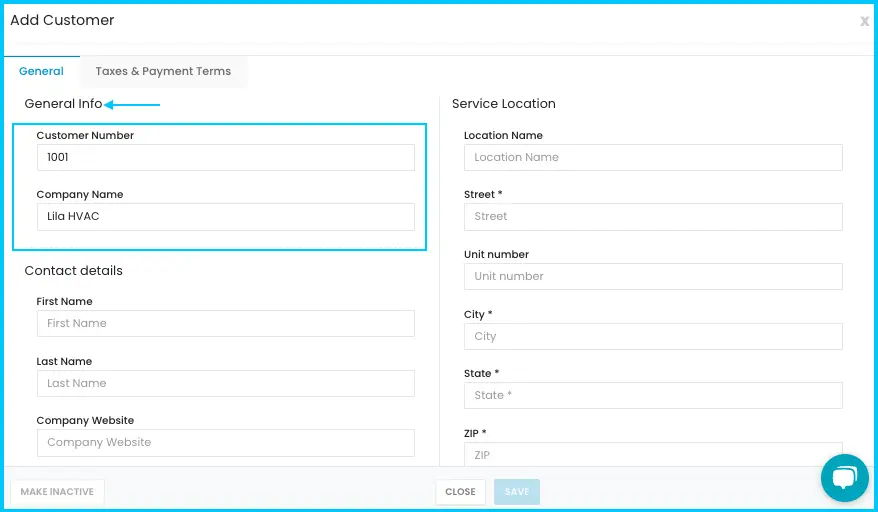This screenshot has height=512, width=878.
Task: Click the Customer Number label
Action: (85, 136)
